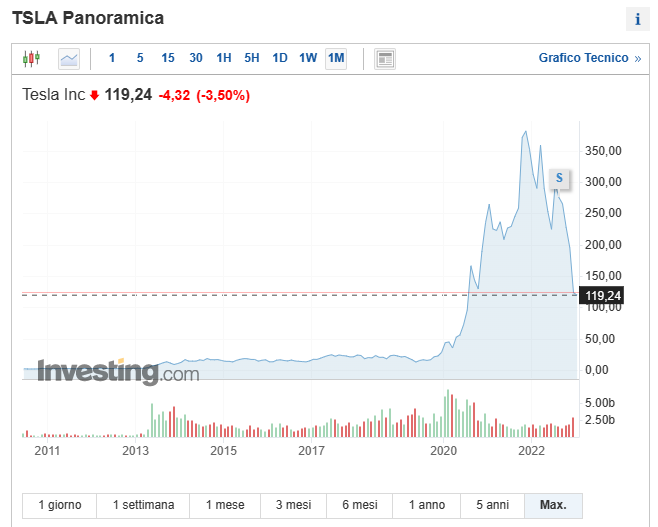This screenshot has height=527, width=658.
Task: Switch to the 1 giorno range tab
Action: click(60, 505)
